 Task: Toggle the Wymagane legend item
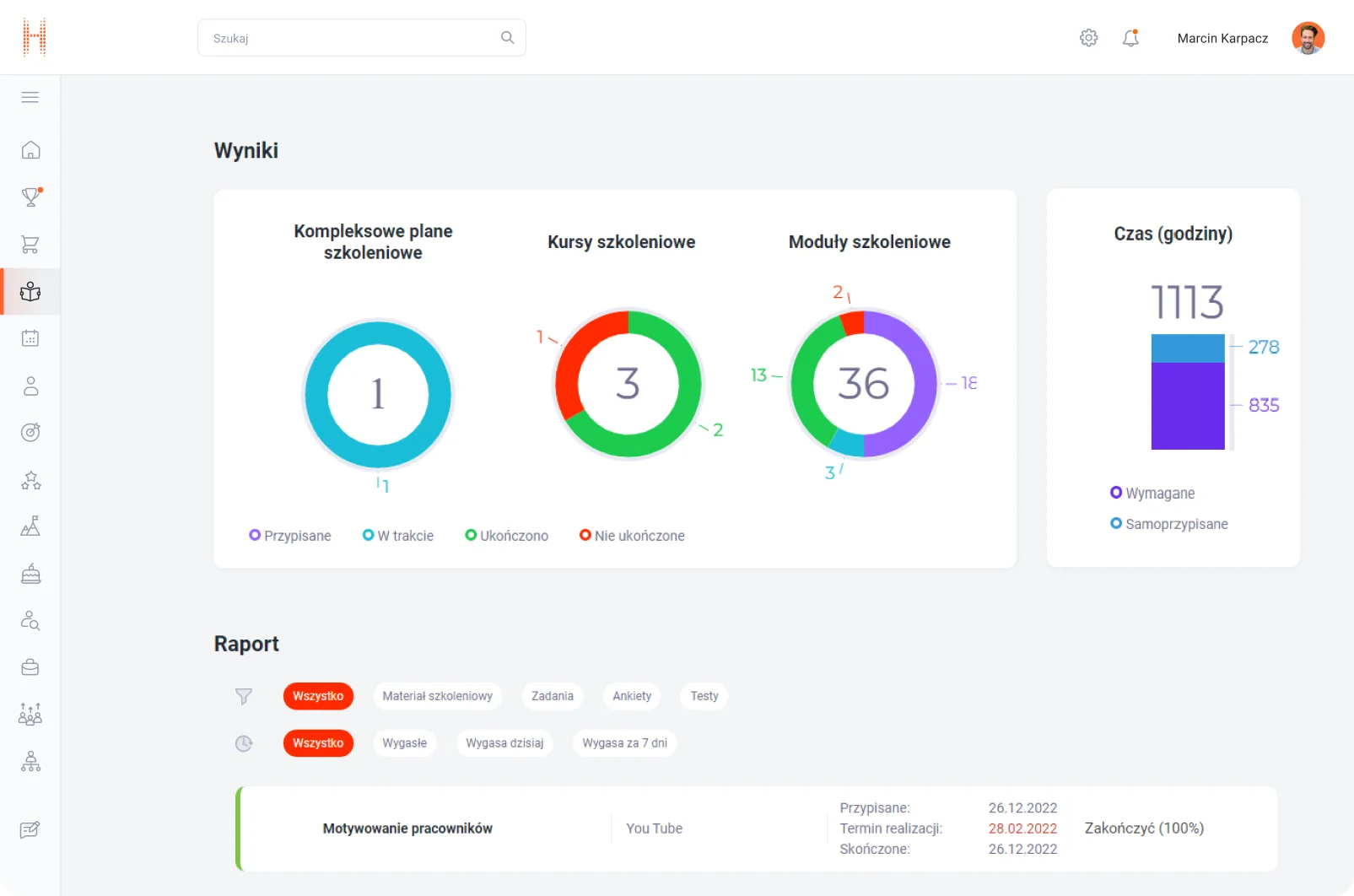point(1152,493)
